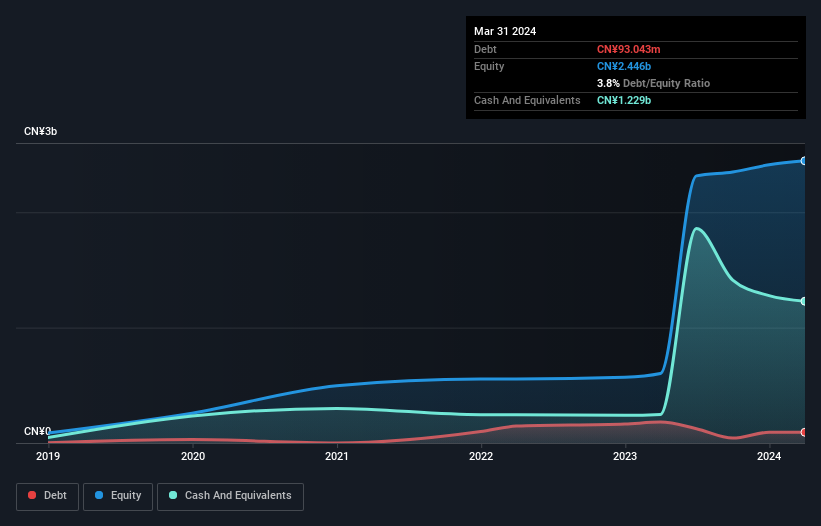Click the CN¥3b y-axis label
821x526 pixels.
(x=40, y=131)
